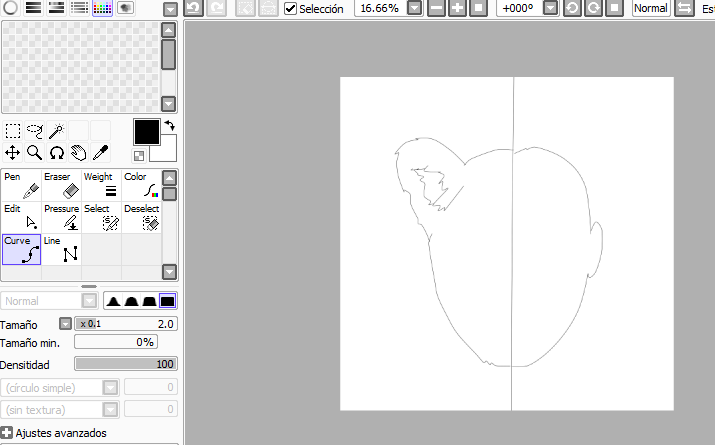Pick the second rounded brush edge shape
This screenshot has width=715, height=445.
[x=131, y=301]
